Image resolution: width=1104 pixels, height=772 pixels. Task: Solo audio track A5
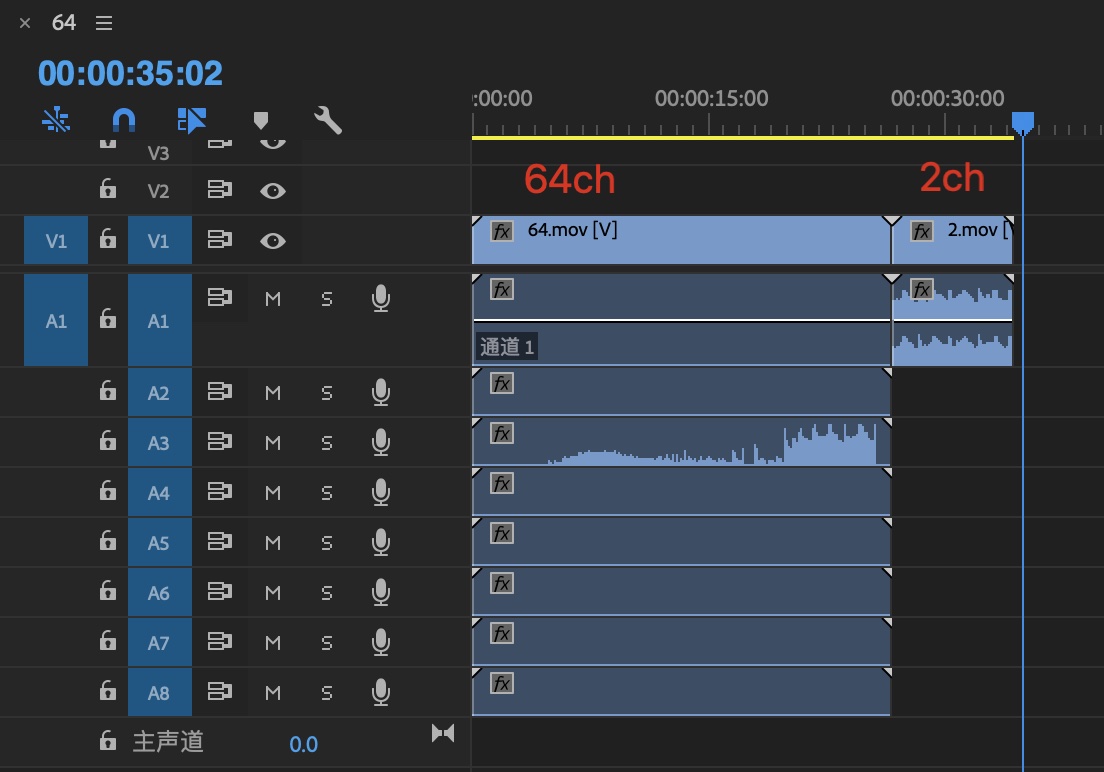[326, 543]
